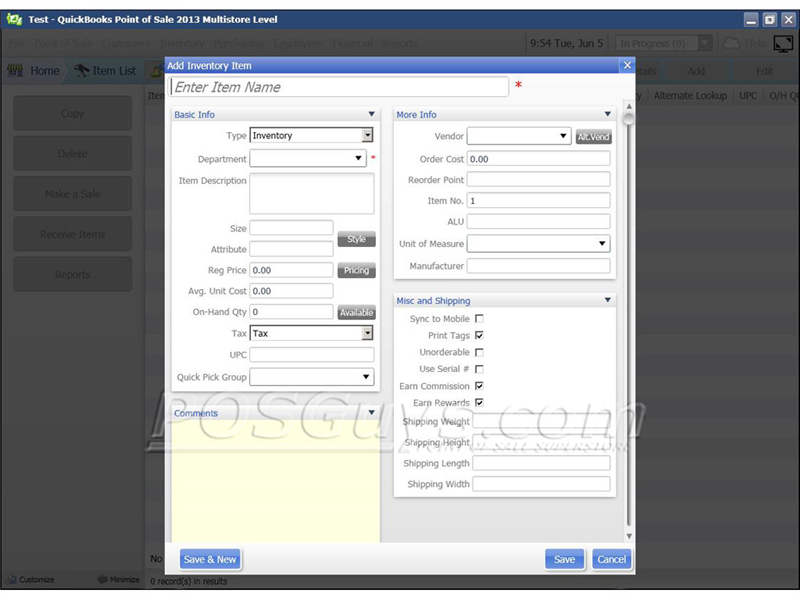Open the Employees menu

[298, 43]
